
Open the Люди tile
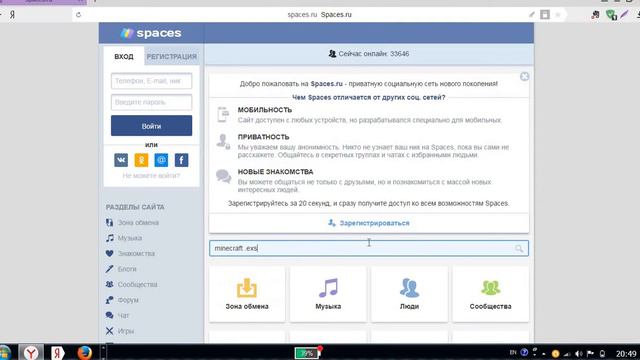click(409, 294)
